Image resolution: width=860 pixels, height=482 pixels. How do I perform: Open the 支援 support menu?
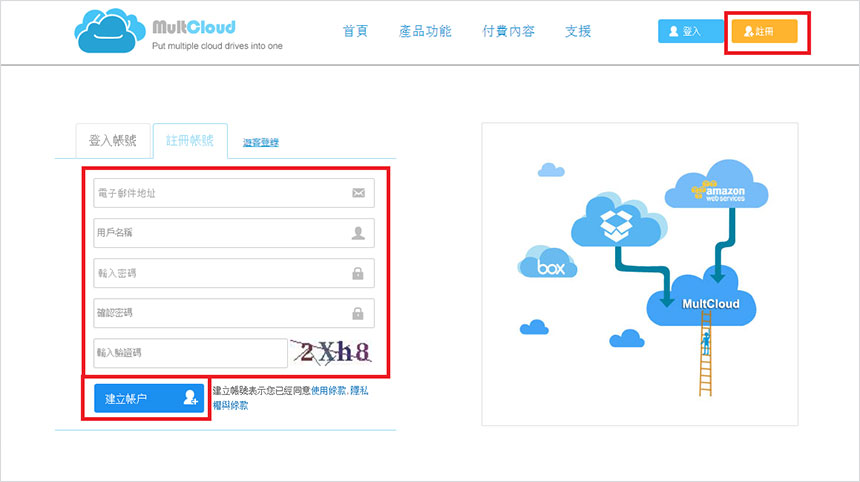pyautogui.click(x=578, y=31)
